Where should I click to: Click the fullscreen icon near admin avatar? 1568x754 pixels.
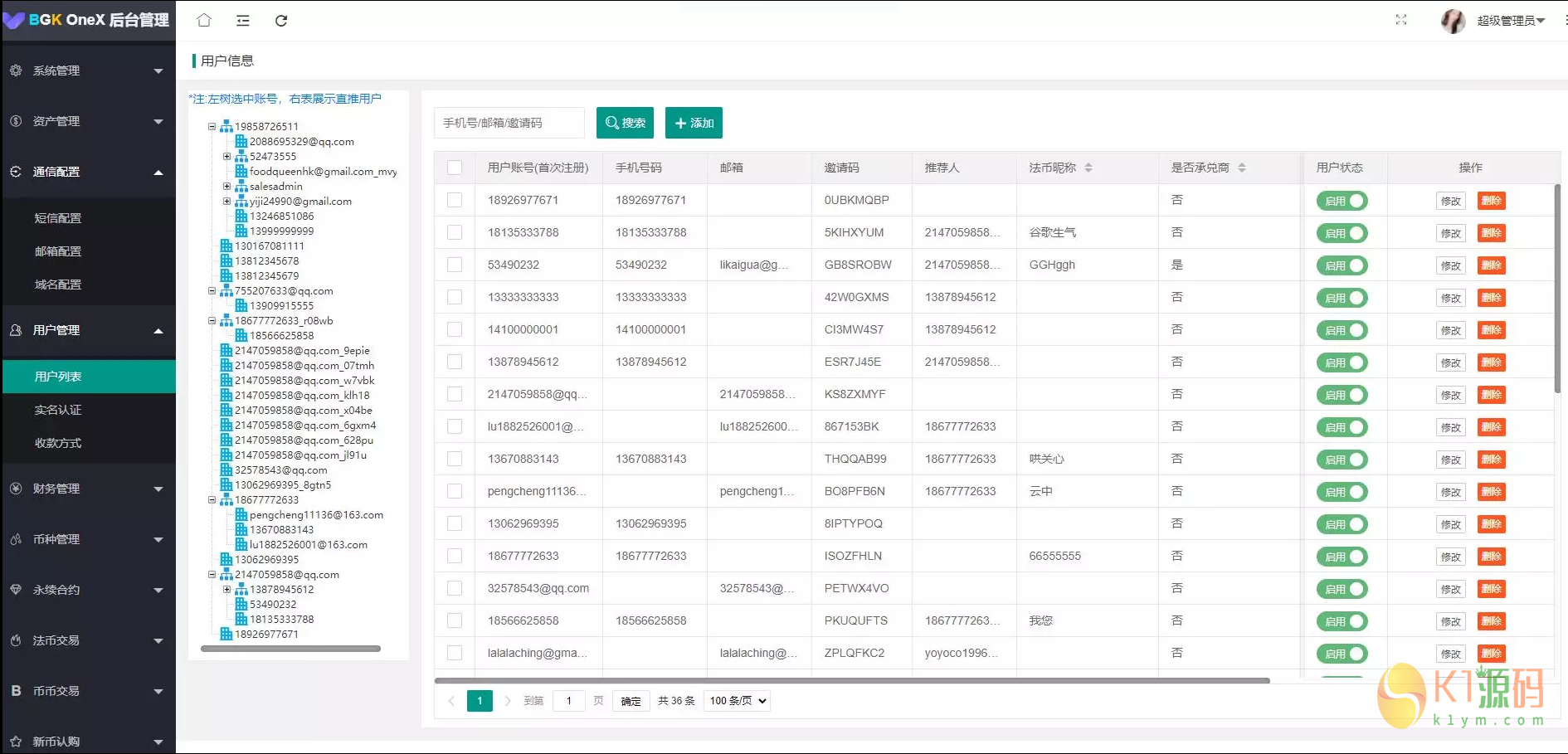pyautogui.click(x=1400, y=20)
